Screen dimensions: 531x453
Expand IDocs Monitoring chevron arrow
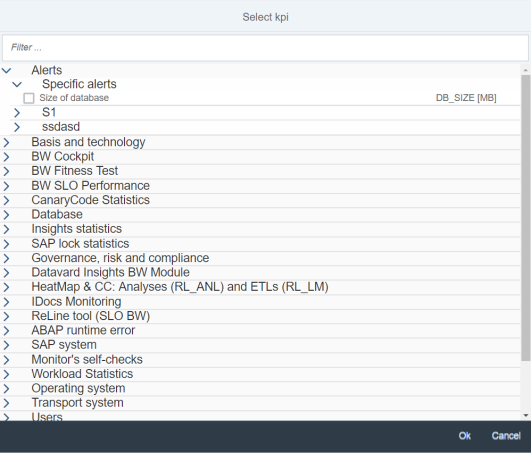pyautogui.click(x=6, y=302)
